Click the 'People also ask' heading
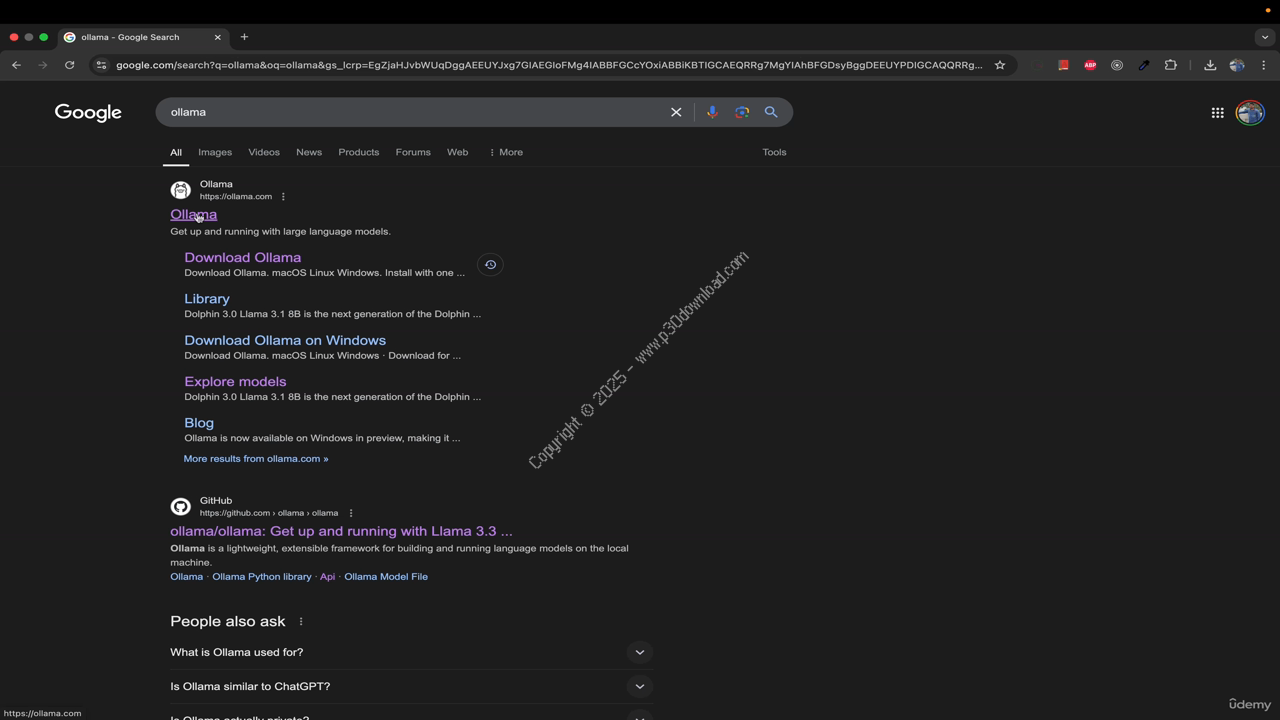 pyautogui.click(x=228, y=621)
